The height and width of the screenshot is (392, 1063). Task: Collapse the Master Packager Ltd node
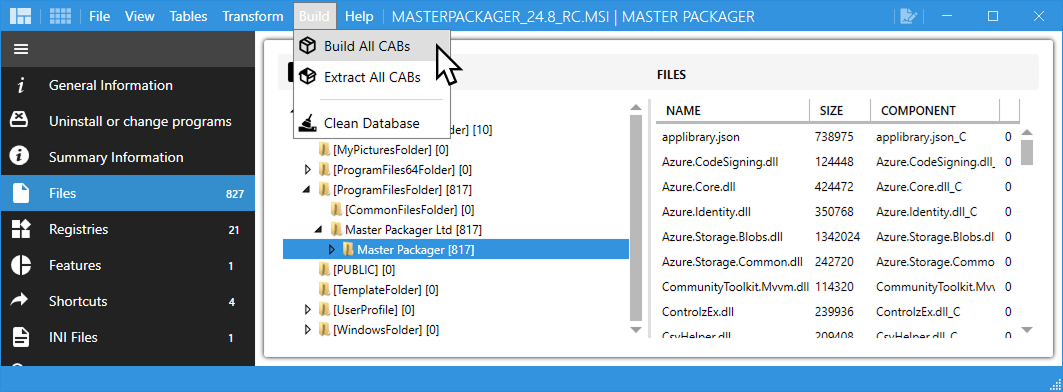tap(319, 230)
